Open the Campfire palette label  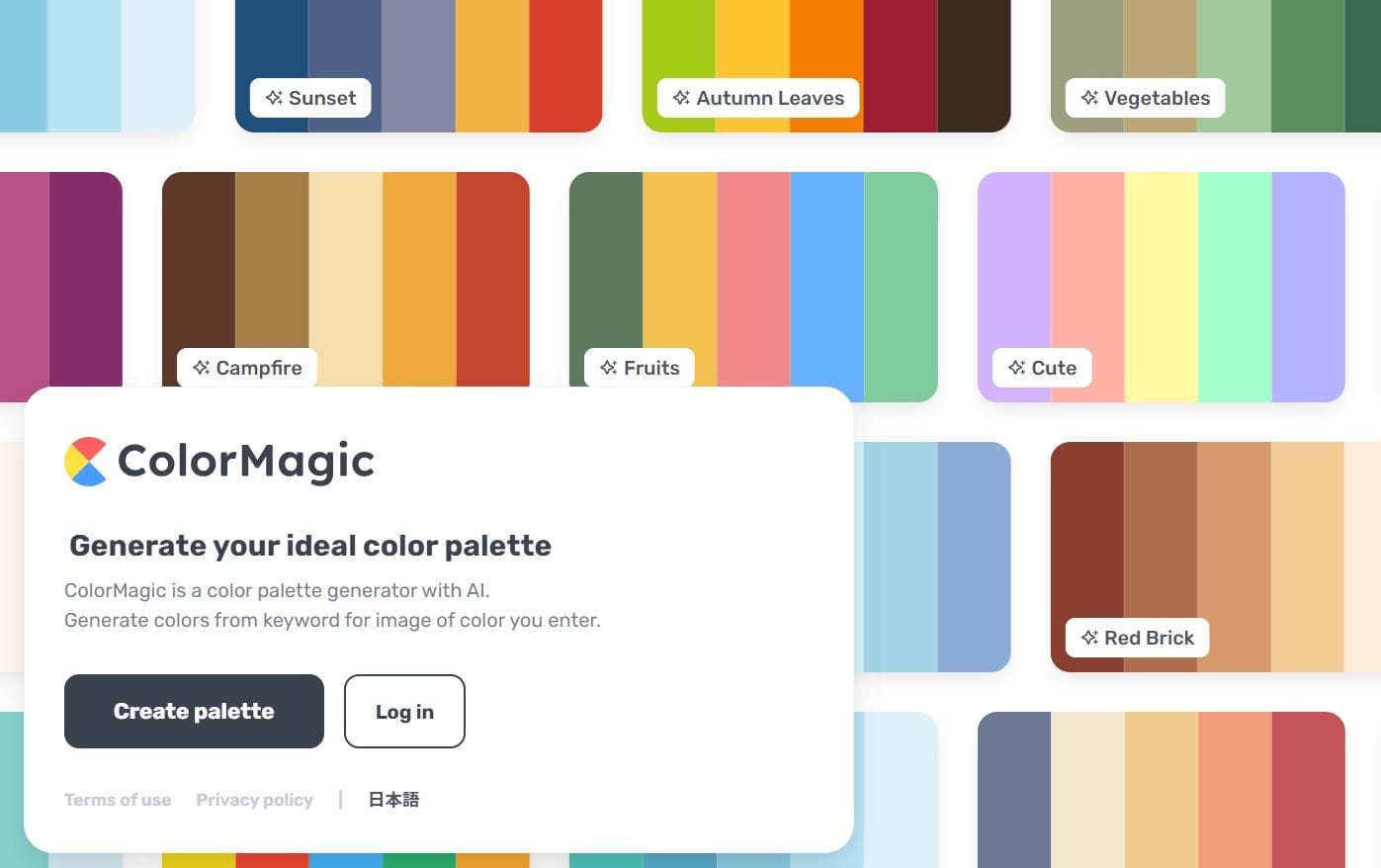(x=246, y=368)
